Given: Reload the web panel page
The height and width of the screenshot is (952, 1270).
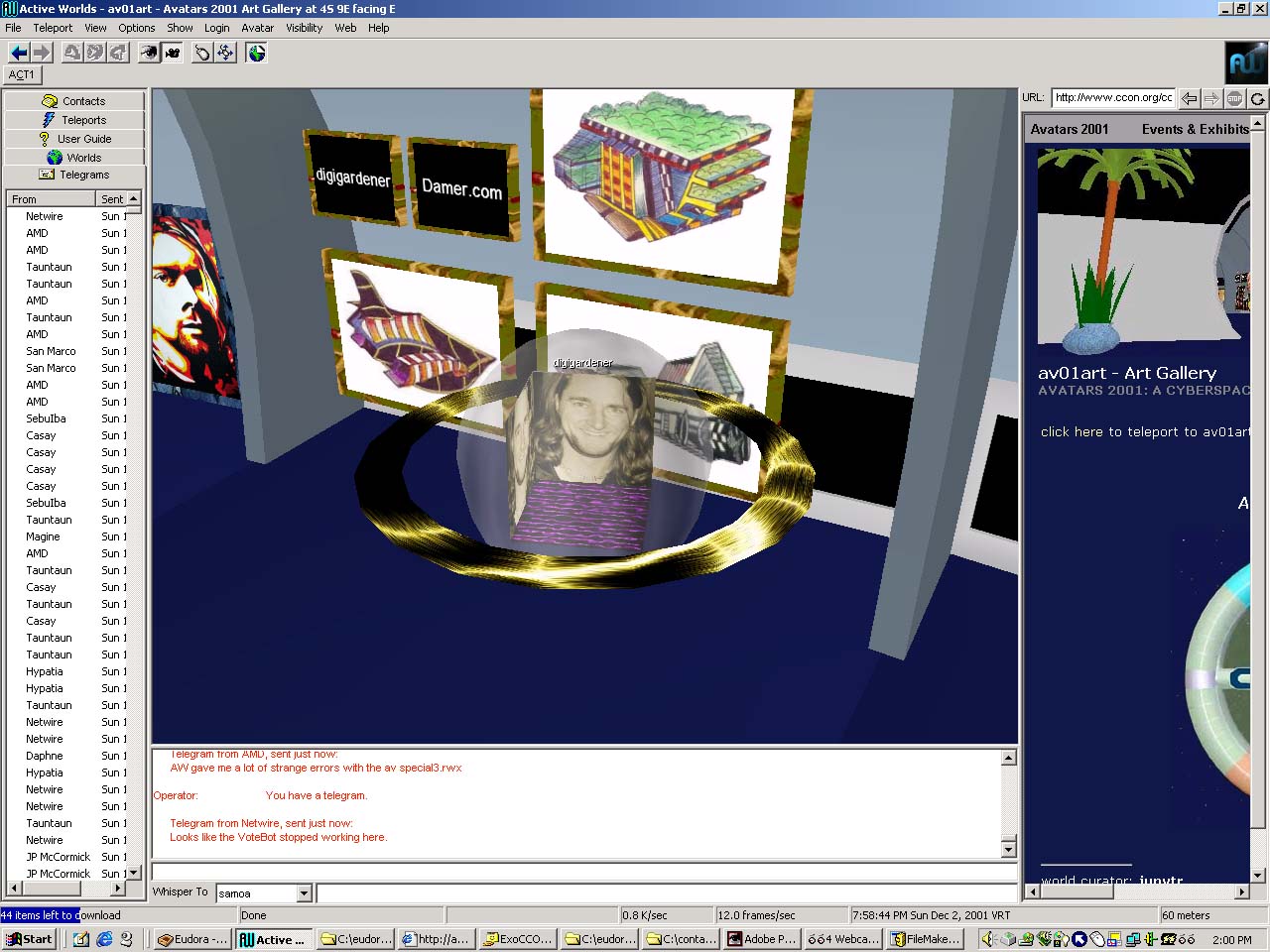Looking at the screenshot, I should (x=1257, y=98).
